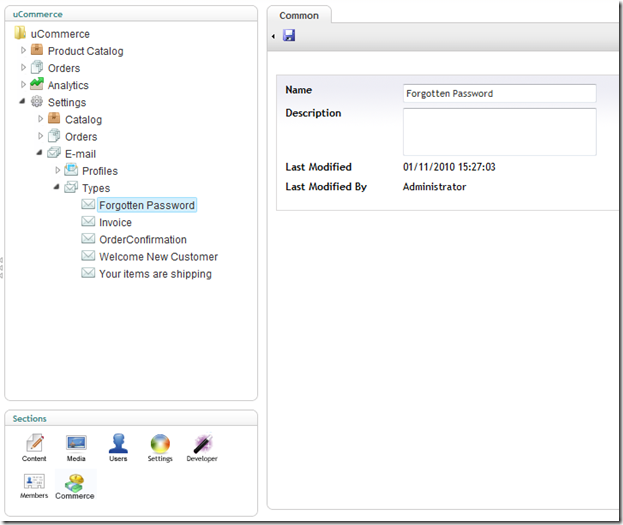623x525 pixels.
Task: Click the Profiles icon in tree
Action: (71, 170)
